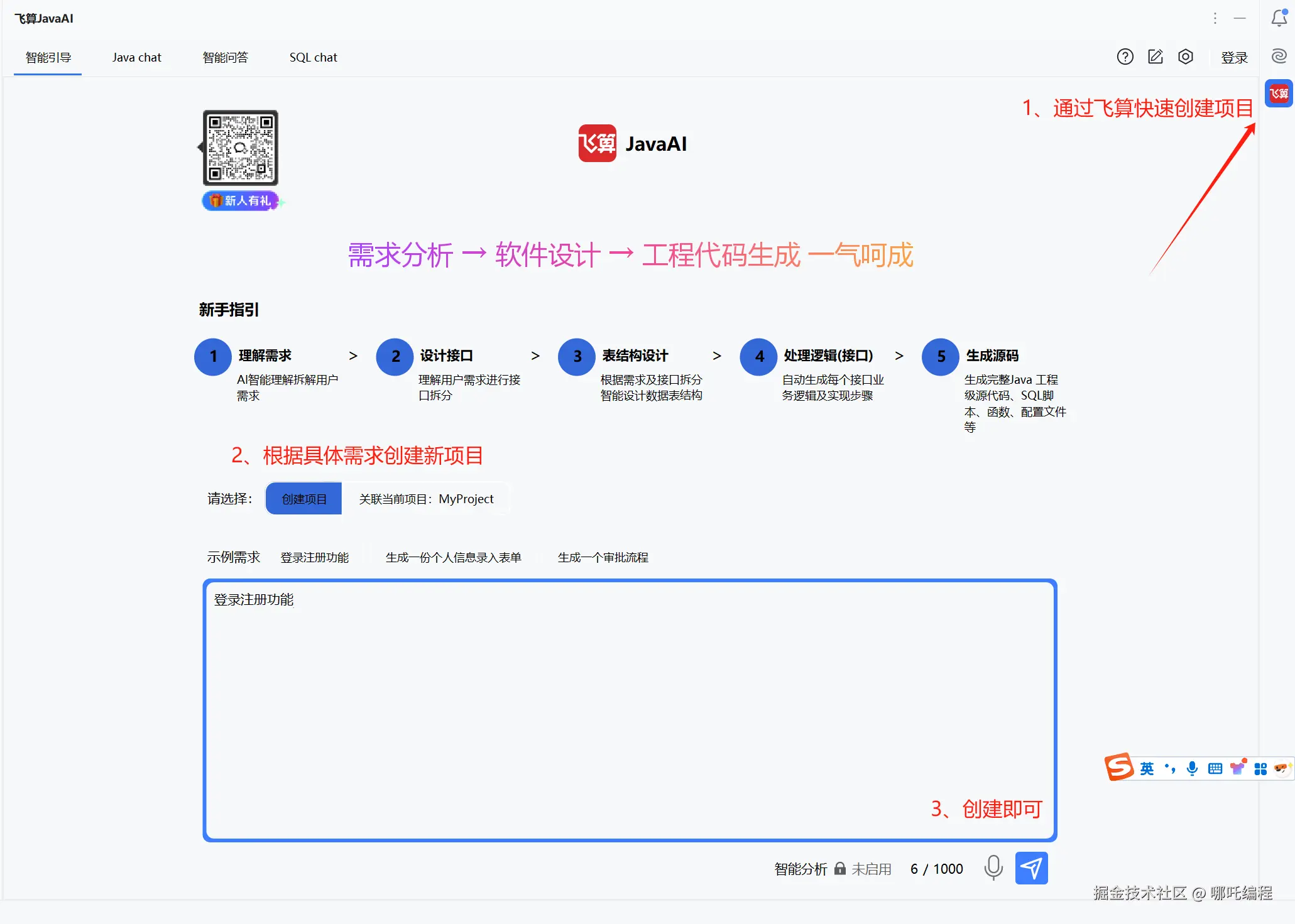Click the spiral icon in right sidebar

1279,57
